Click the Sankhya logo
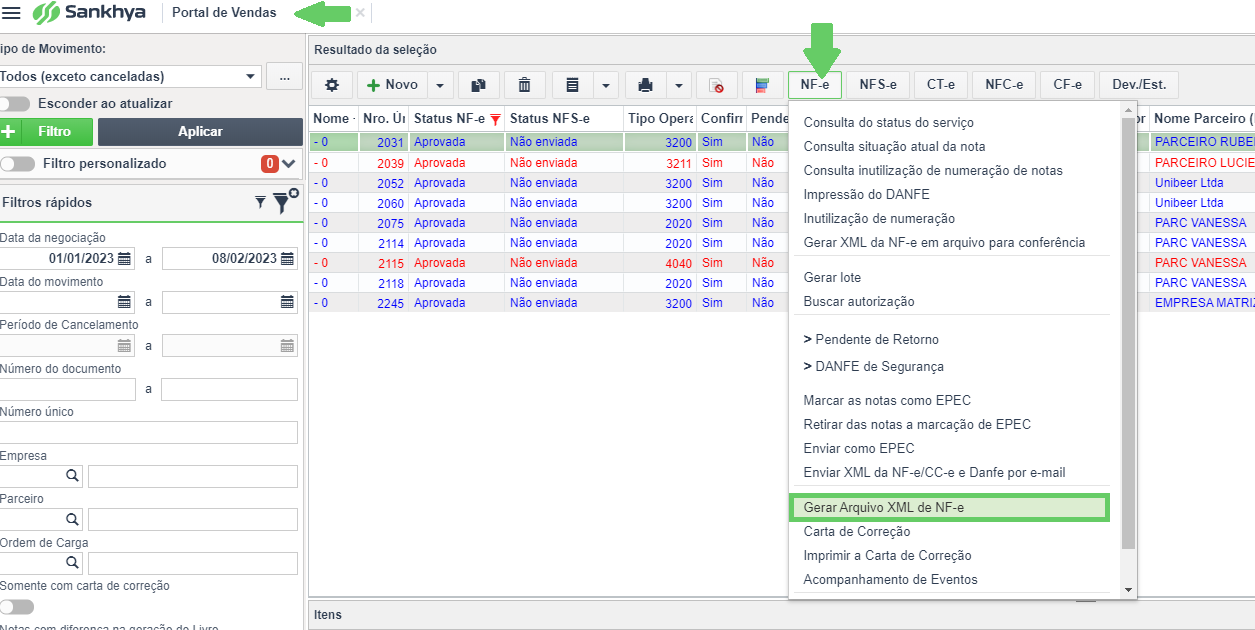Screen dimensions: 1255x630 click(x=89, y=13)
